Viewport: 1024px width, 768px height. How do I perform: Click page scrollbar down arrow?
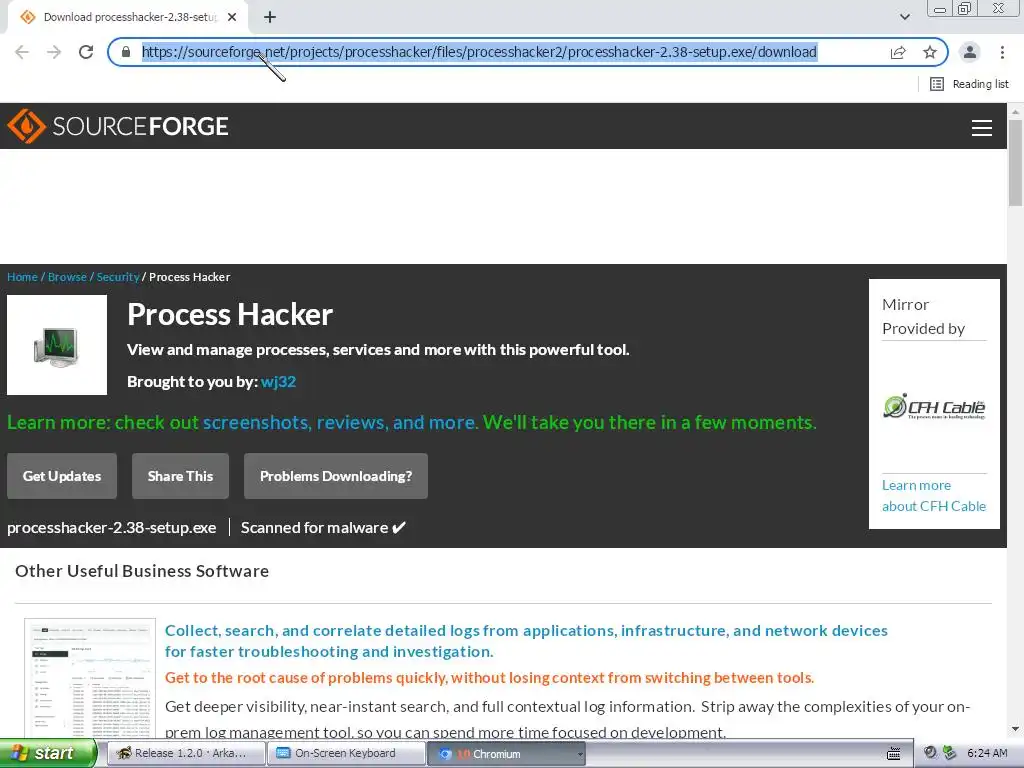tap(1016, 728)
